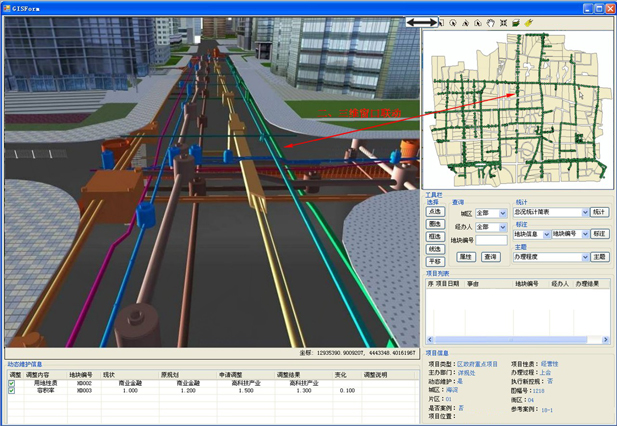Select the pan hand tool
Viewport: 617px width, 426px height.
tap(490, 22)
